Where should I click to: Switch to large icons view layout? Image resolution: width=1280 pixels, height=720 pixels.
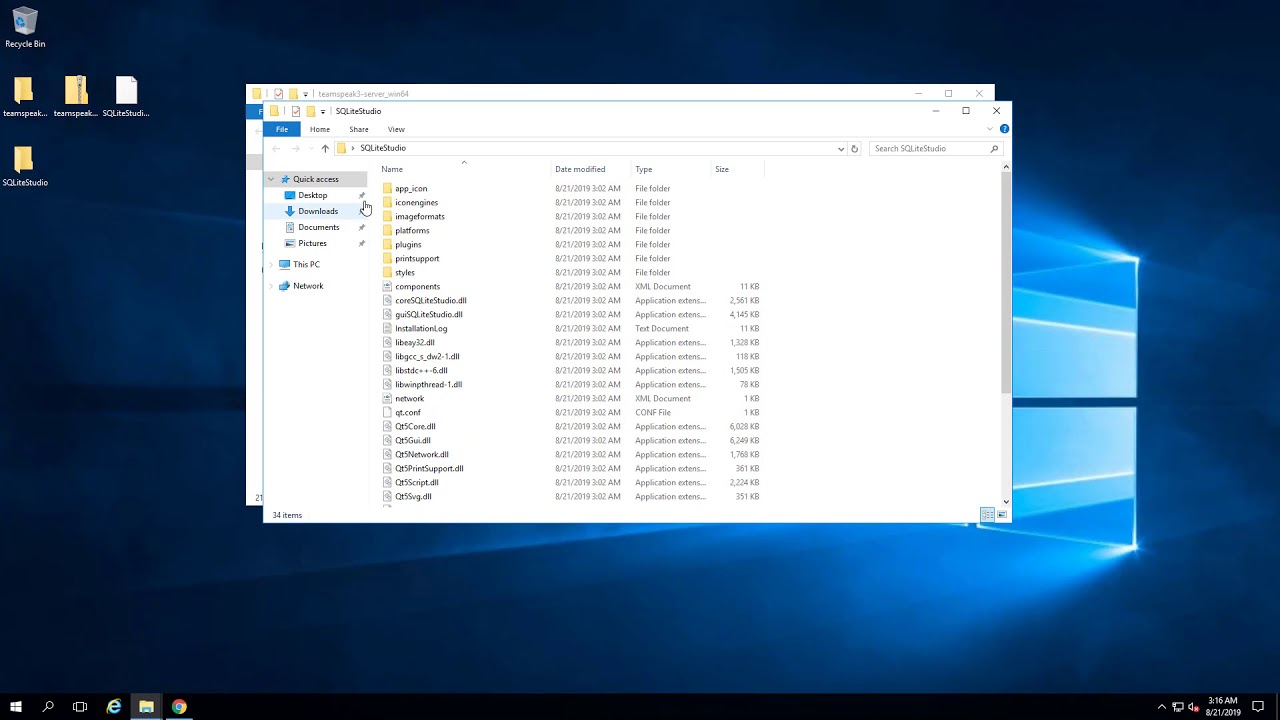(1002, 515)
